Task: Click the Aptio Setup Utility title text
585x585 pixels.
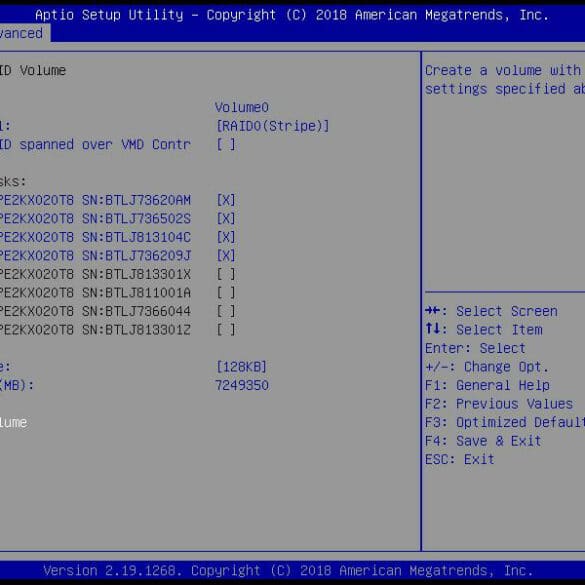Action: coord(292,15)
